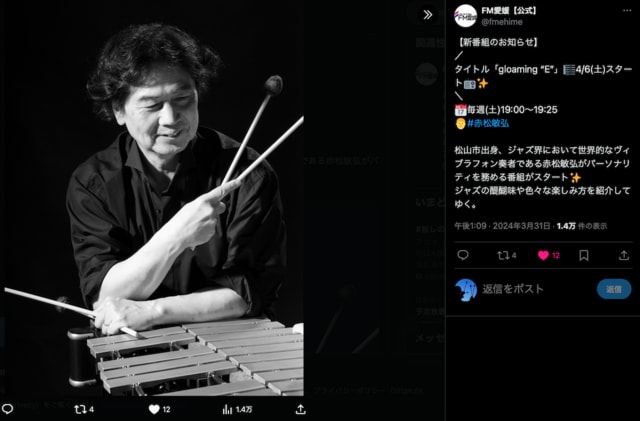Click the share icon below the photo

coord(300,409)
